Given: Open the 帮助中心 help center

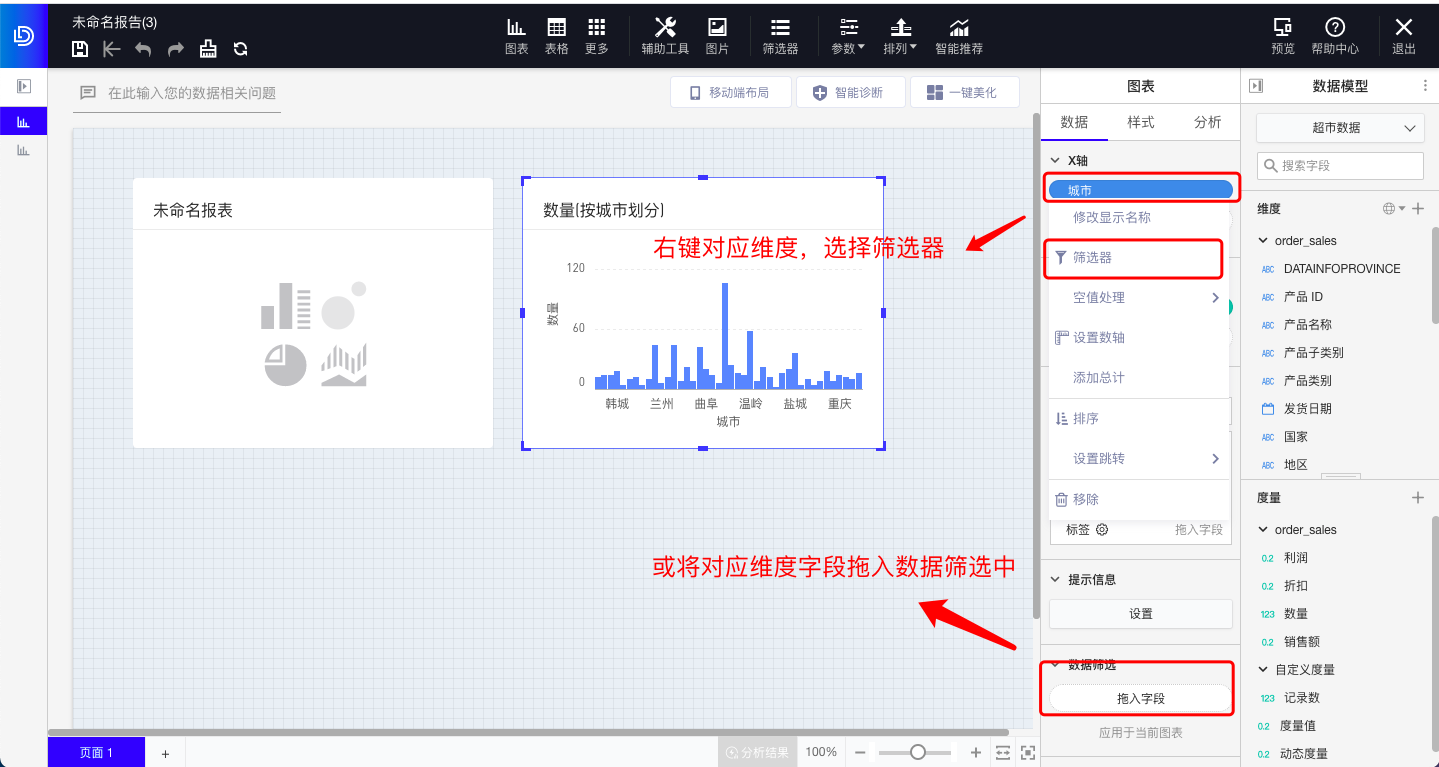Looking at the screenshot, I should point(1335,36).
